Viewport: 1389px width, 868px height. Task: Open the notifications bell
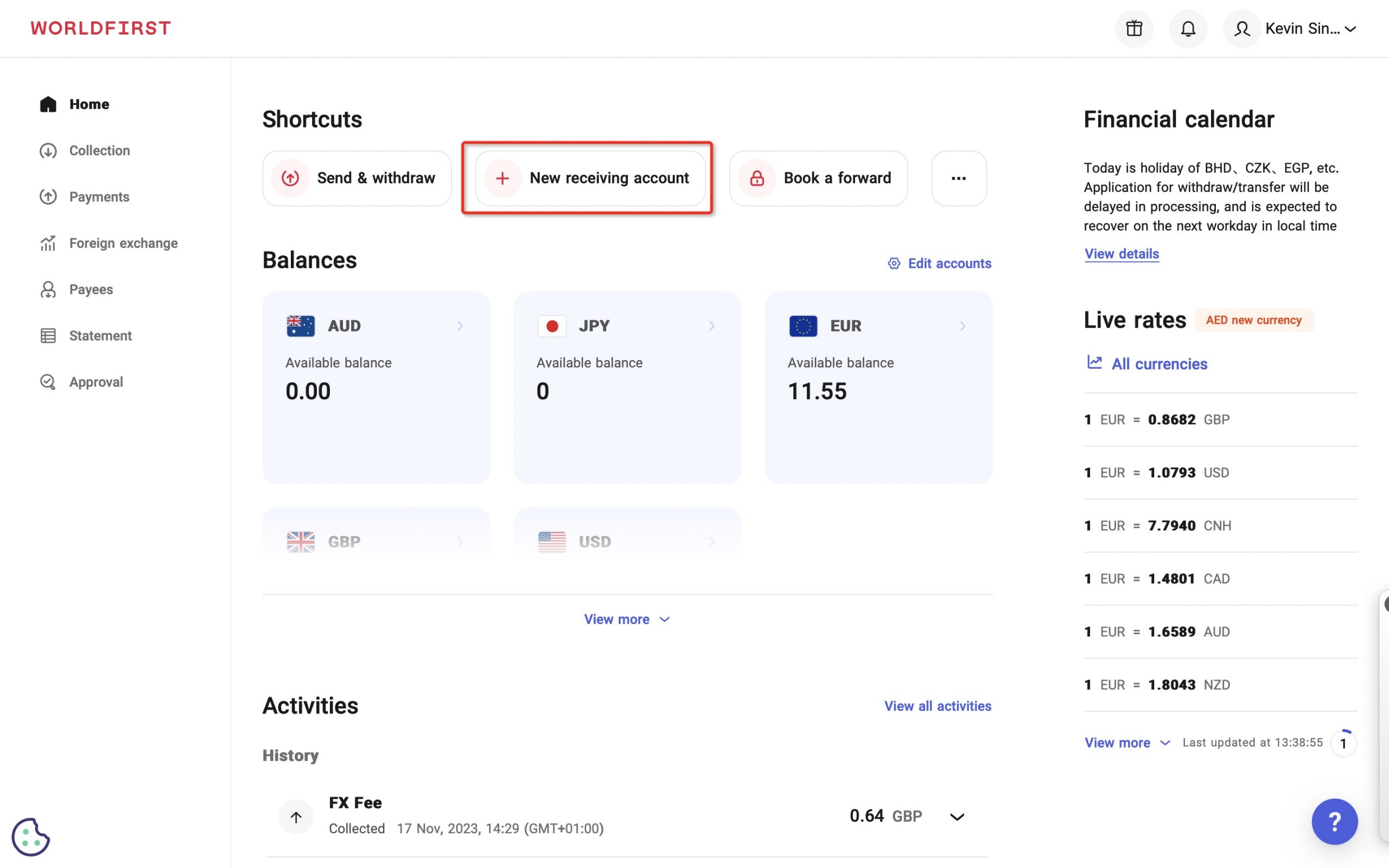(x=1188, y=28)
